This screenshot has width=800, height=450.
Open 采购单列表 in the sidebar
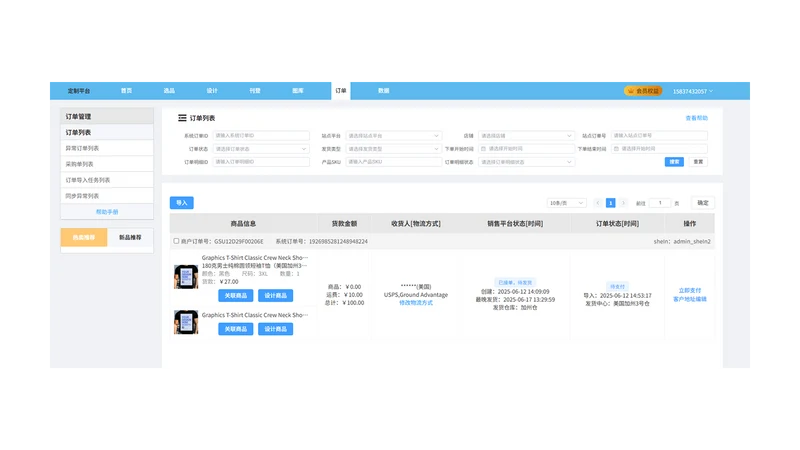click(x=107, y=164)
